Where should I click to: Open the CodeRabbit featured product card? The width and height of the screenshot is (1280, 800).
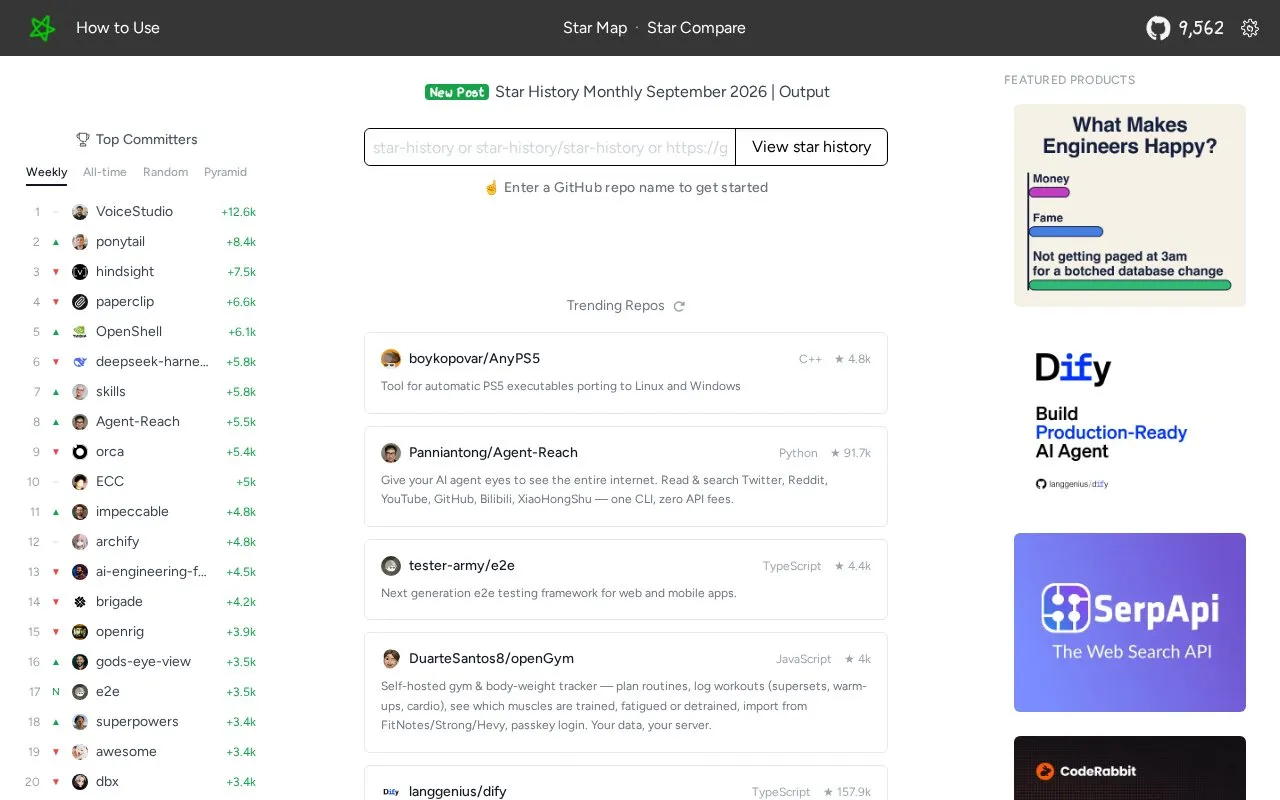1130,768
